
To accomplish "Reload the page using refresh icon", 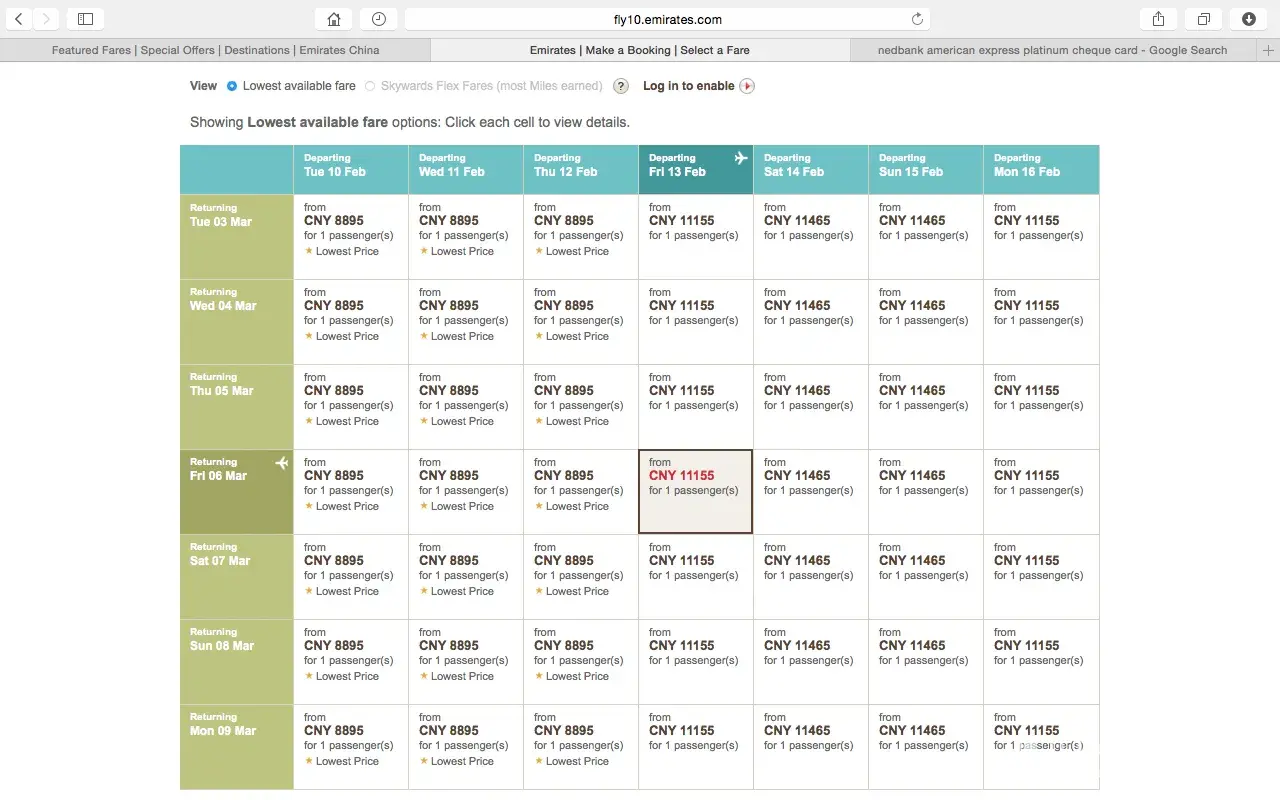I will click(x=917, y=19).
